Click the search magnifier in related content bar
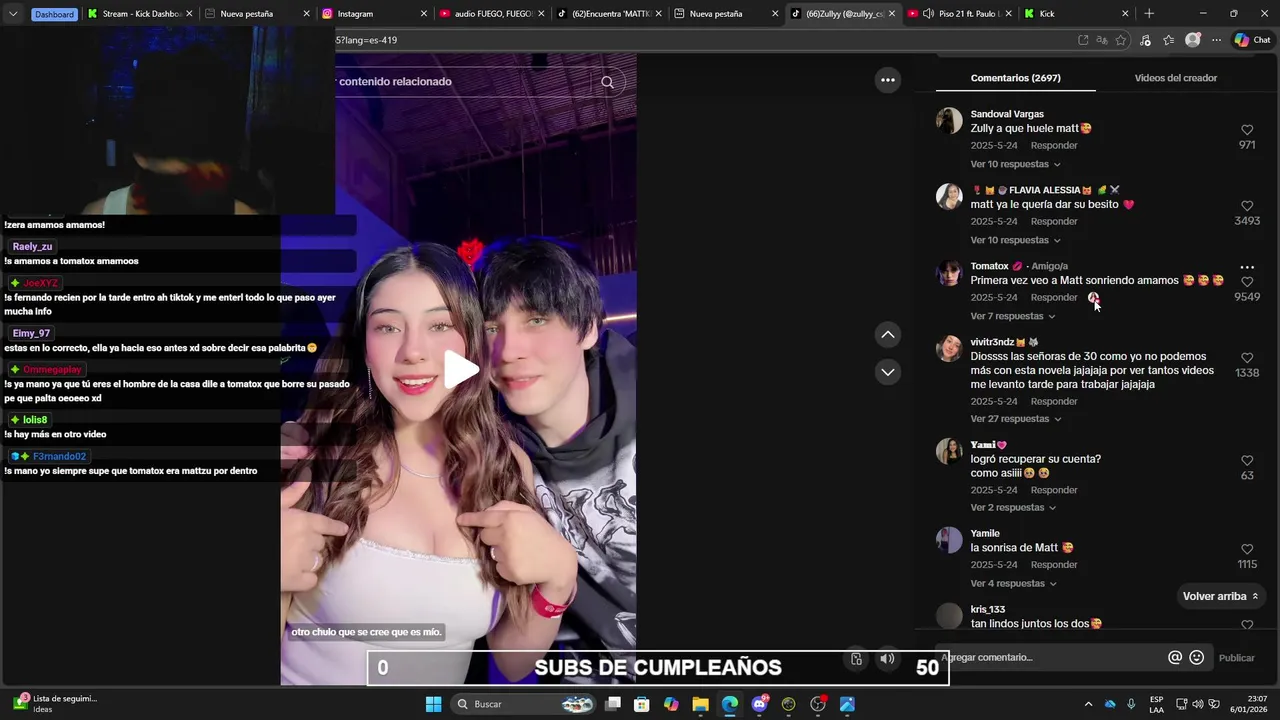The height and width of the screenshot is (720, 1280). pos(607,82)
